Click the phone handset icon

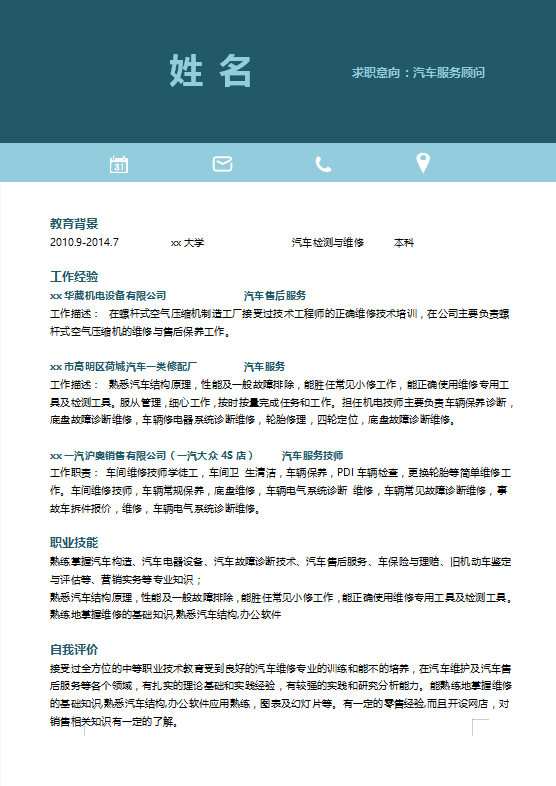click(x=323, y=164)
